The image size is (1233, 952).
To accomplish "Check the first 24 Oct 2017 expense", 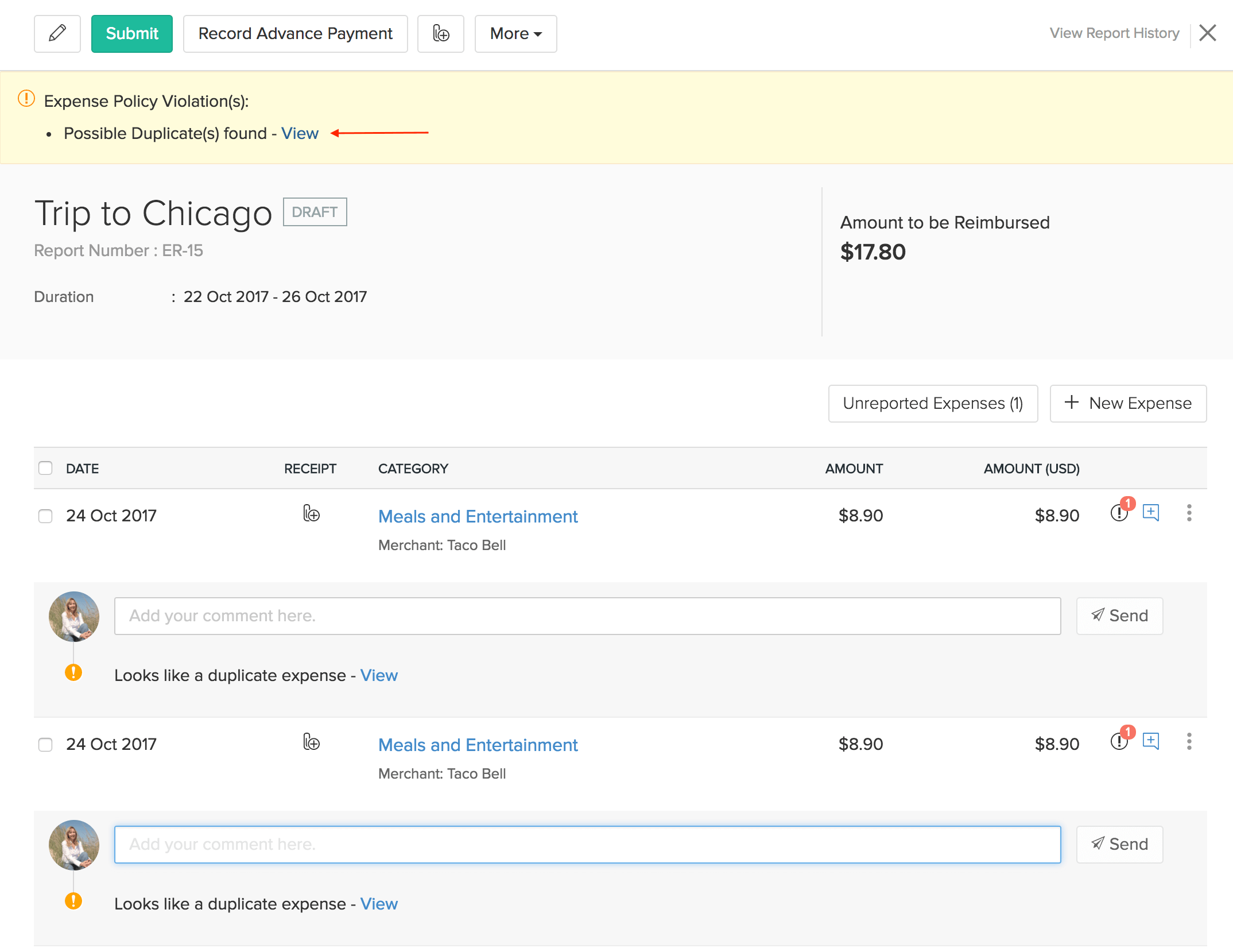I will tap(45, 516).
